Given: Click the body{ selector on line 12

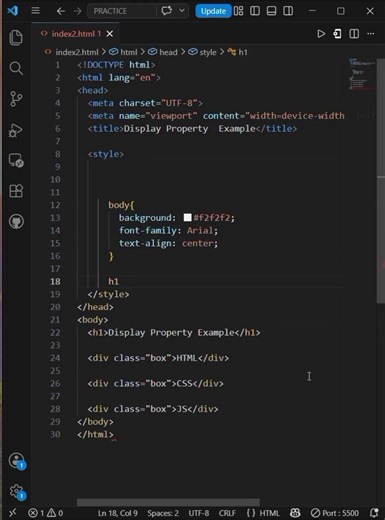Looking at the screenshot, I should coord(121,205).
